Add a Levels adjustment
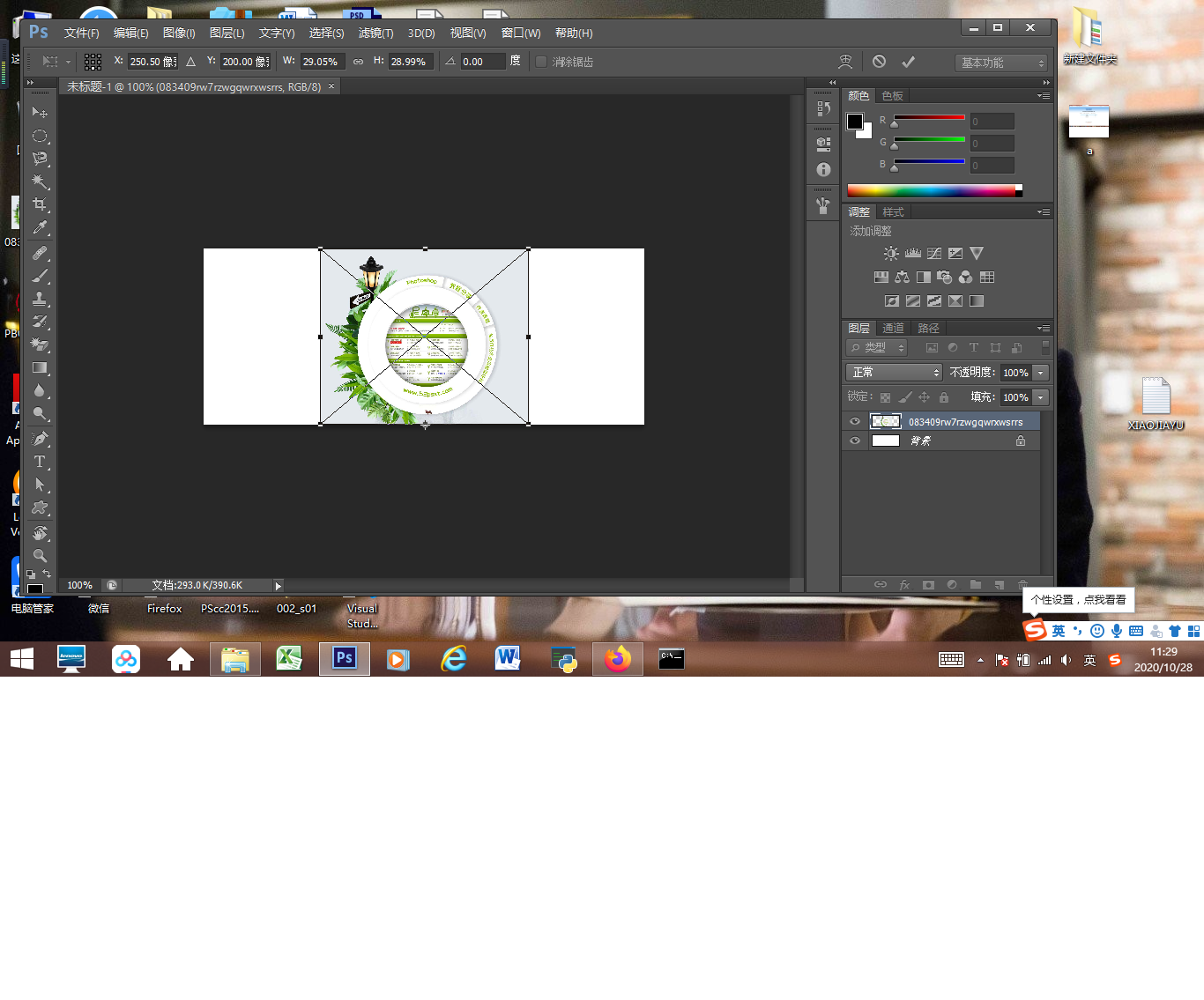 coord(912,254)
